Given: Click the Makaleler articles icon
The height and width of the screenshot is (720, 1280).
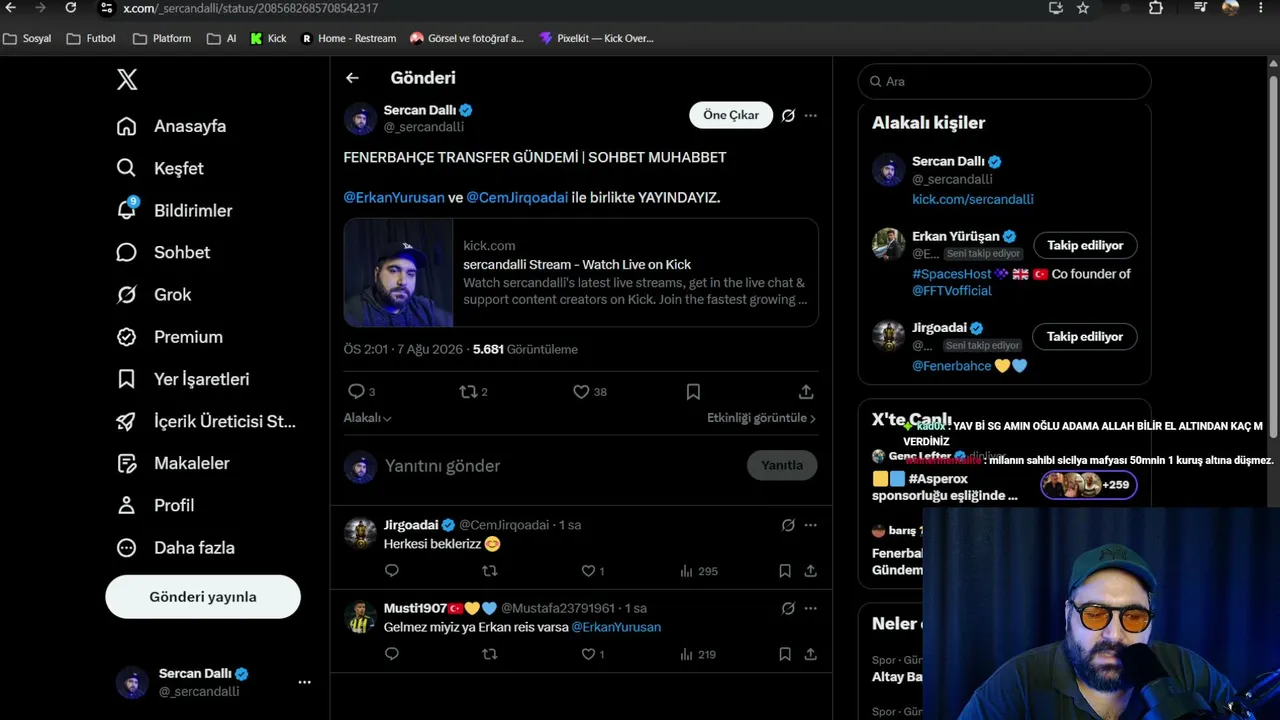Looking at the screenshot, I should point(126,463).
